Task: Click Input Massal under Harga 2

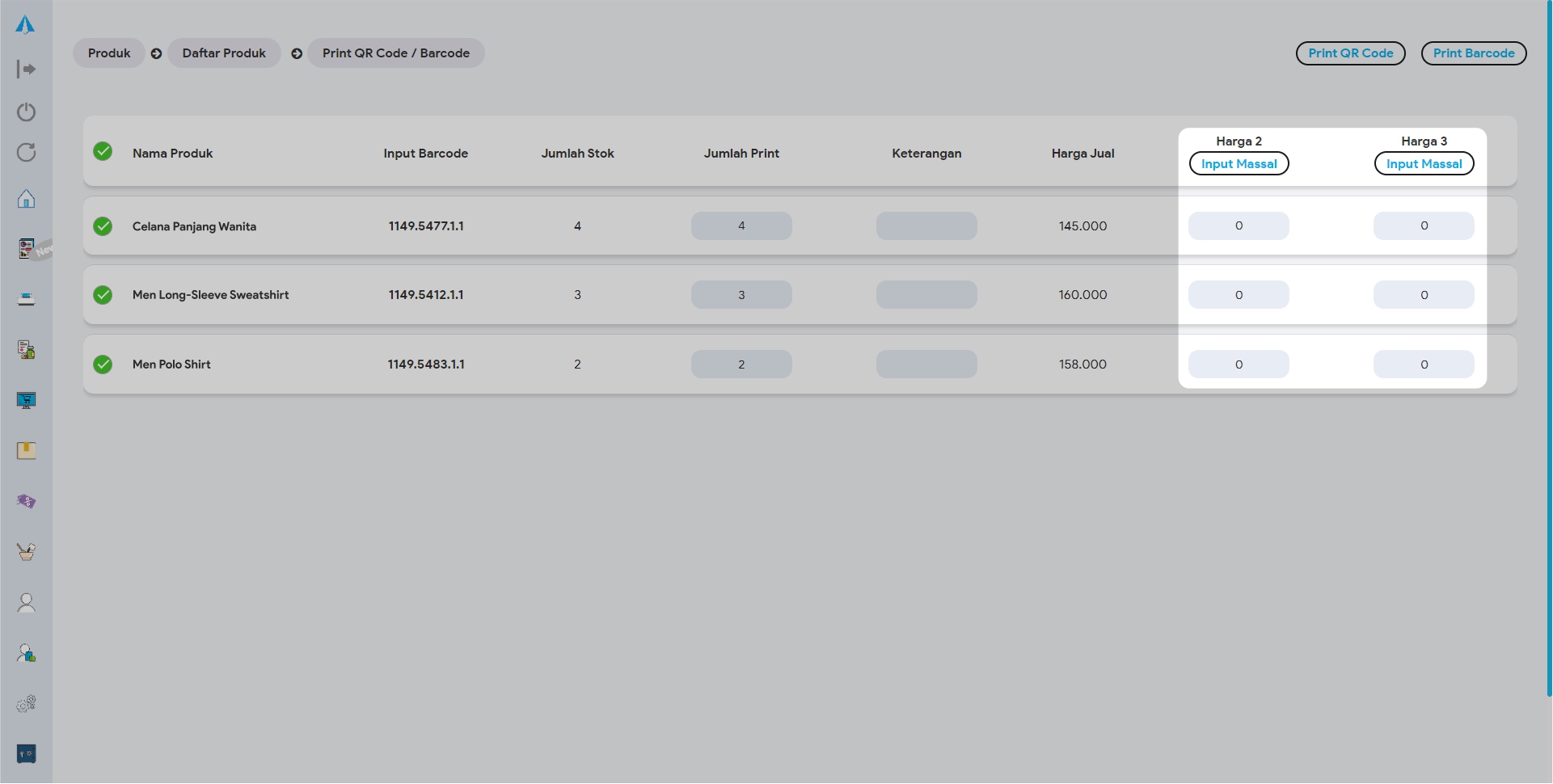Action: [x=1239, y=164]
